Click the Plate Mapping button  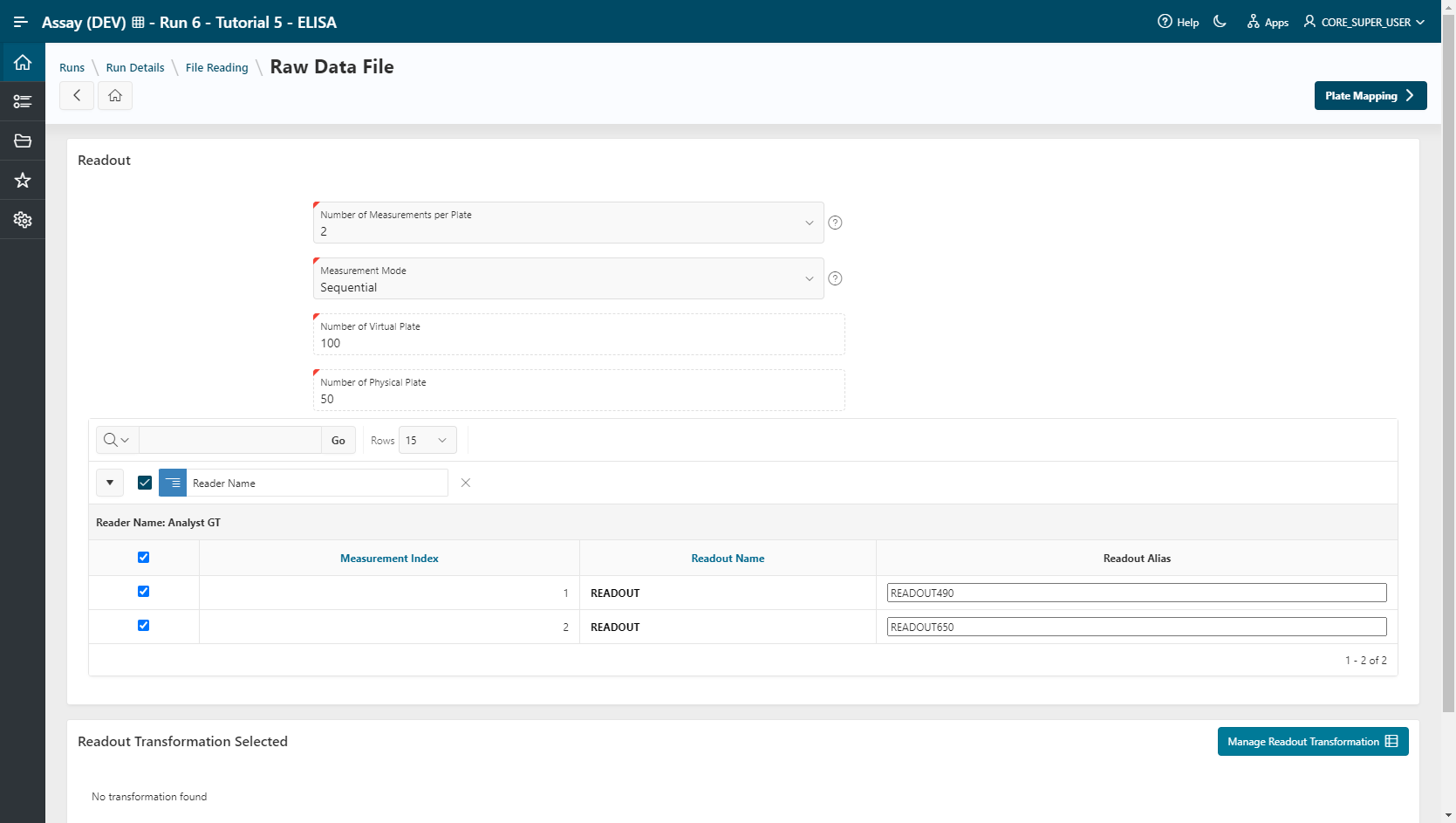coord(1371,96)
